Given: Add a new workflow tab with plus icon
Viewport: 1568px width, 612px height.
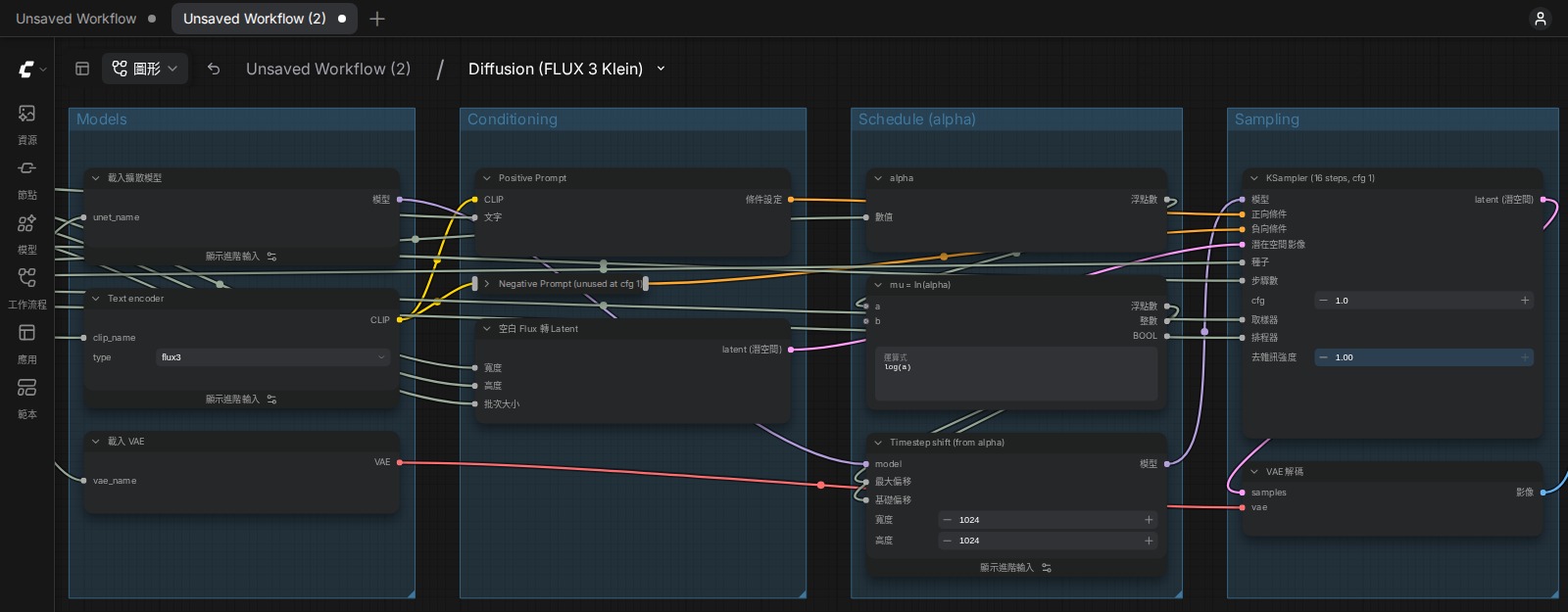Looking at the screenshot, I should click(x=377, y=19).
